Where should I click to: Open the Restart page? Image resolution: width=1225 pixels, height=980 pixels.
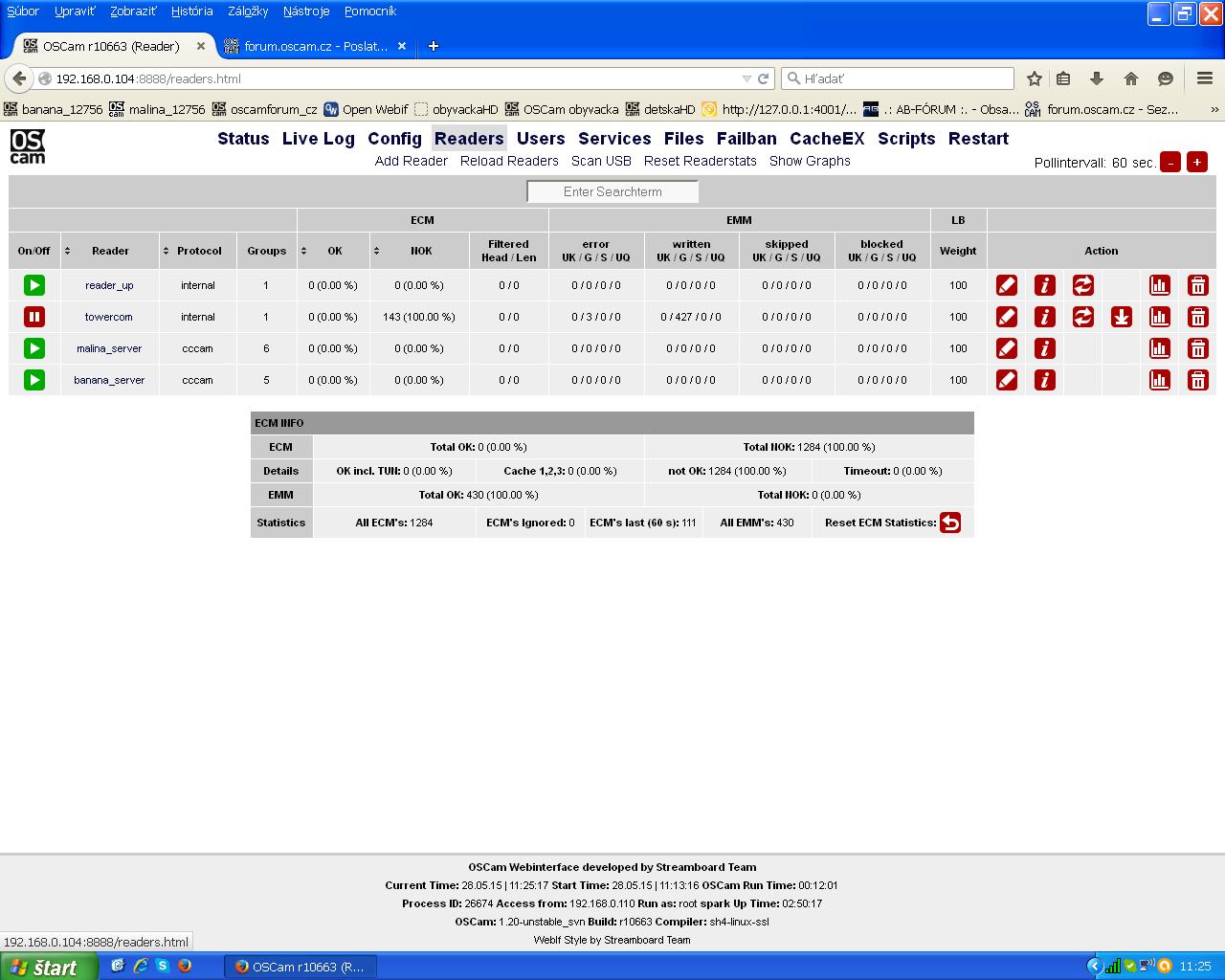pos(978,139)
